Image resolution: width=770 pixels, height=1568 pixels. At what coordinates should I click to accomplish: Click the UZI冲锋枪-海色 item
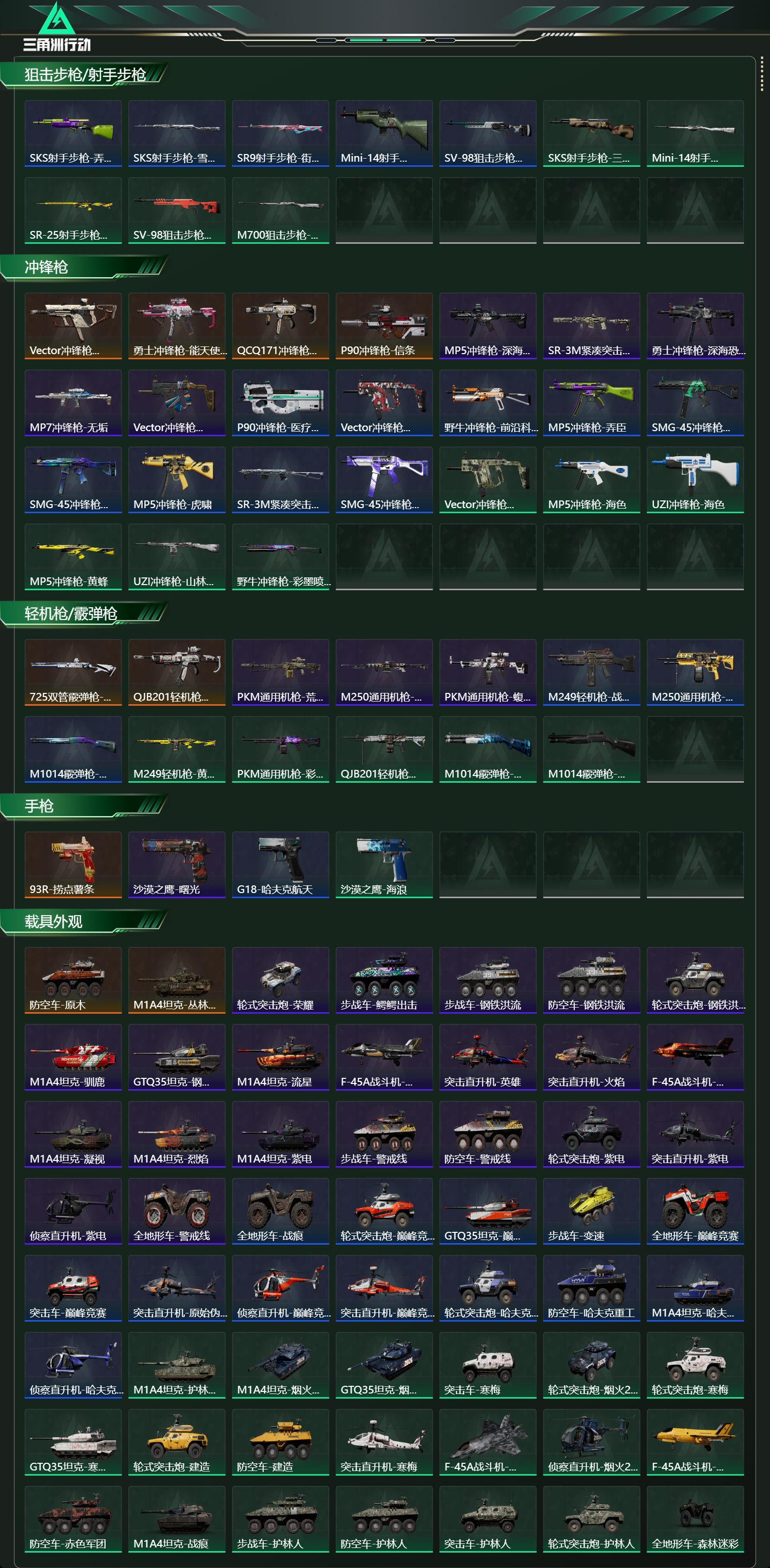[x=695, y=480]
